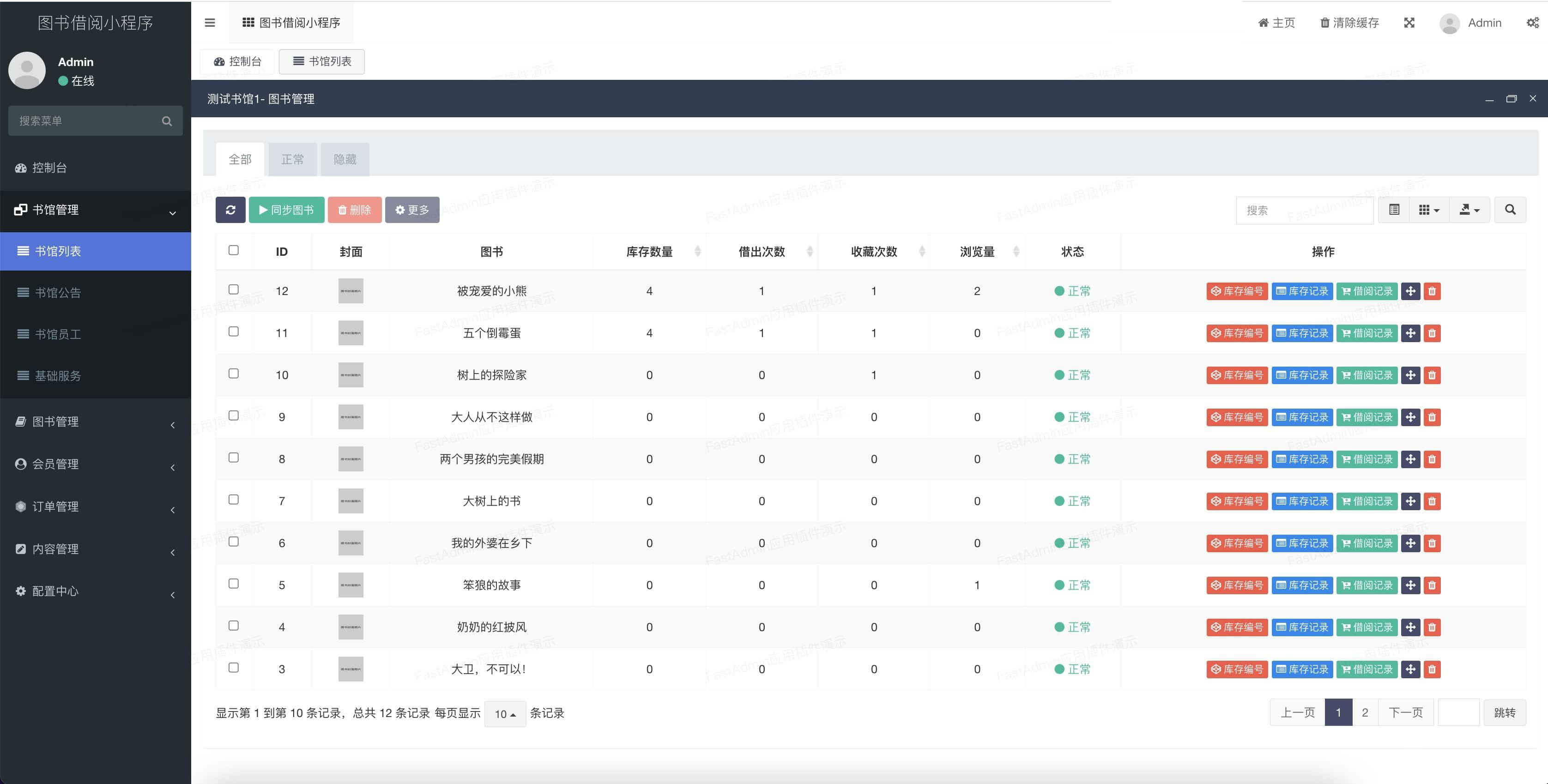Click the drag-move icon on row 11
The image size is (1548, 784).
pyautogui.click(x=1410, y=333)
